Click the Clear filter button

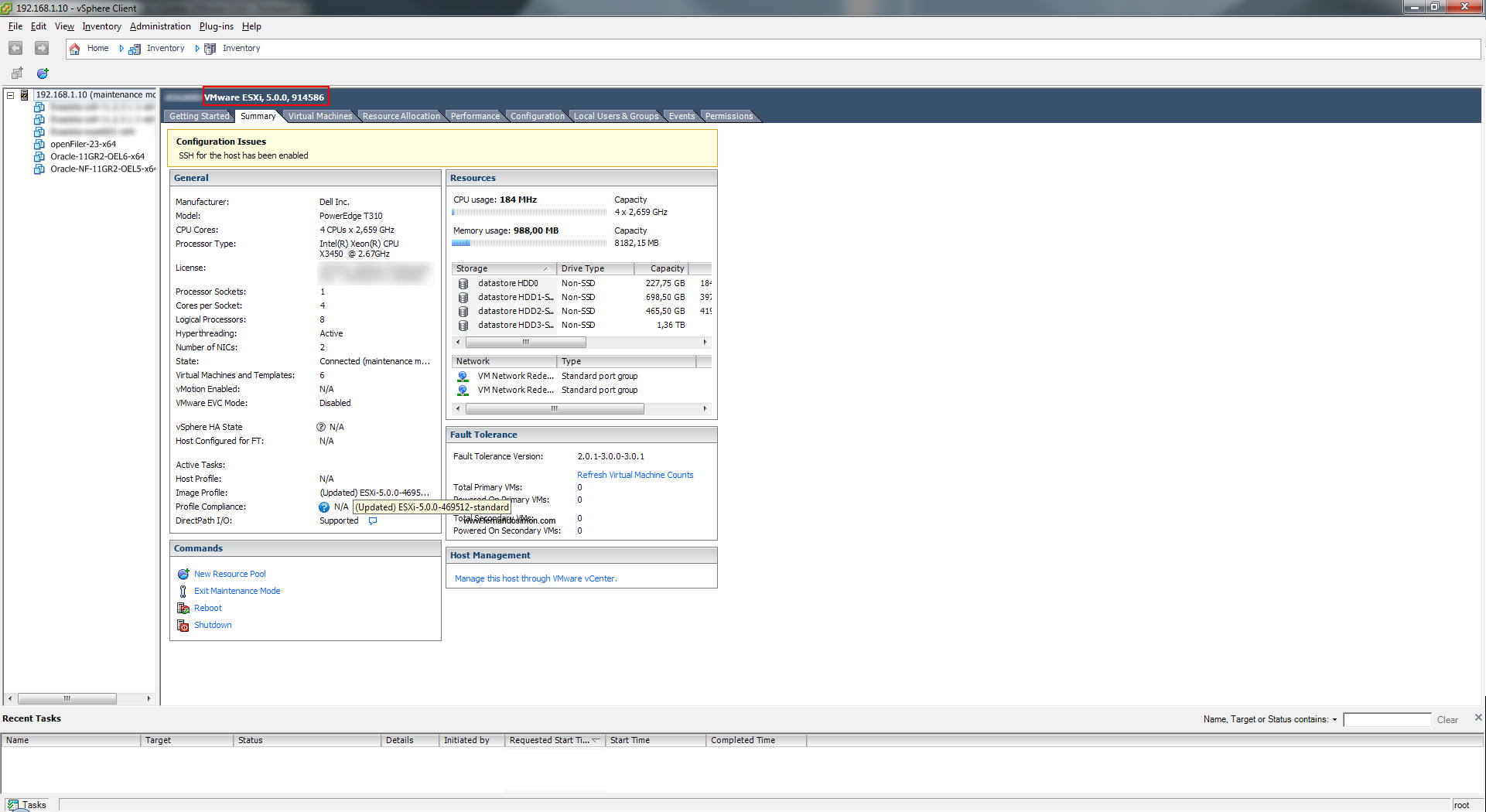(x=1447, y=720)
